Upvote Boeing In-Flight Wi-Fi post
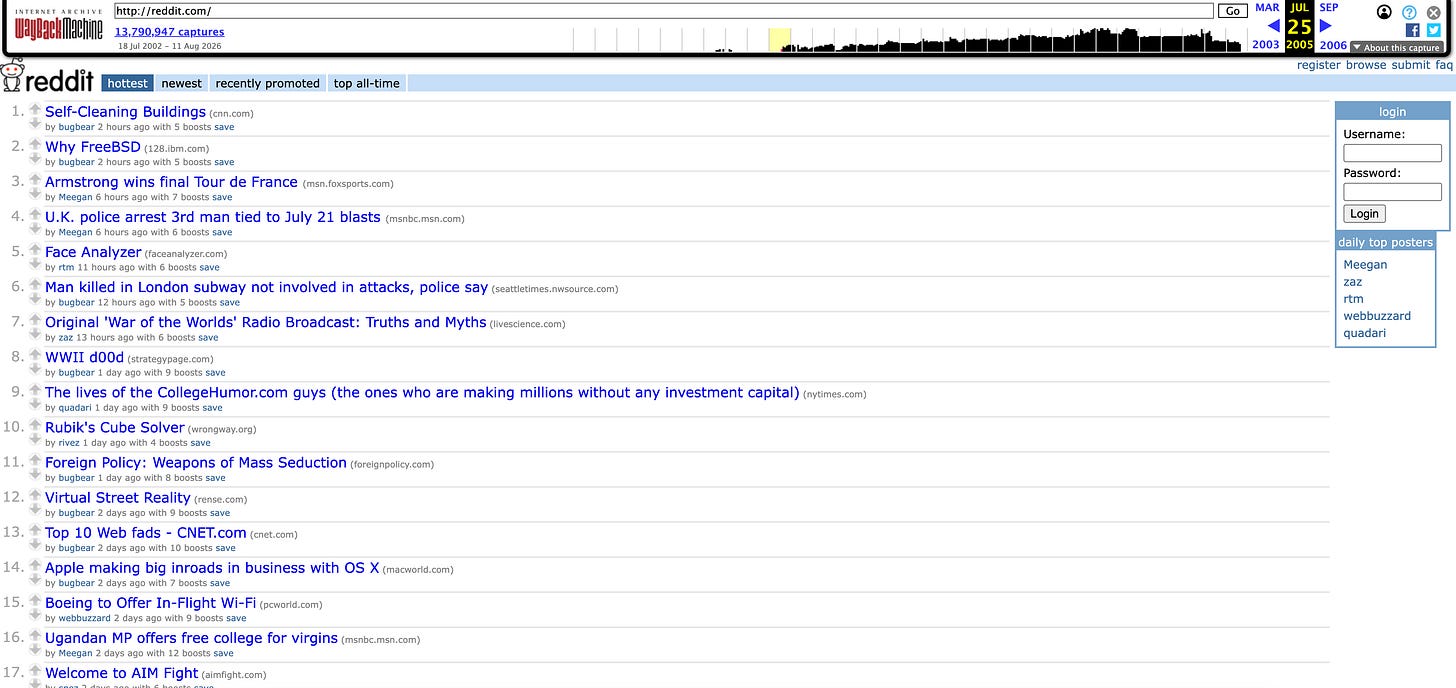 (x=35, y=598)
